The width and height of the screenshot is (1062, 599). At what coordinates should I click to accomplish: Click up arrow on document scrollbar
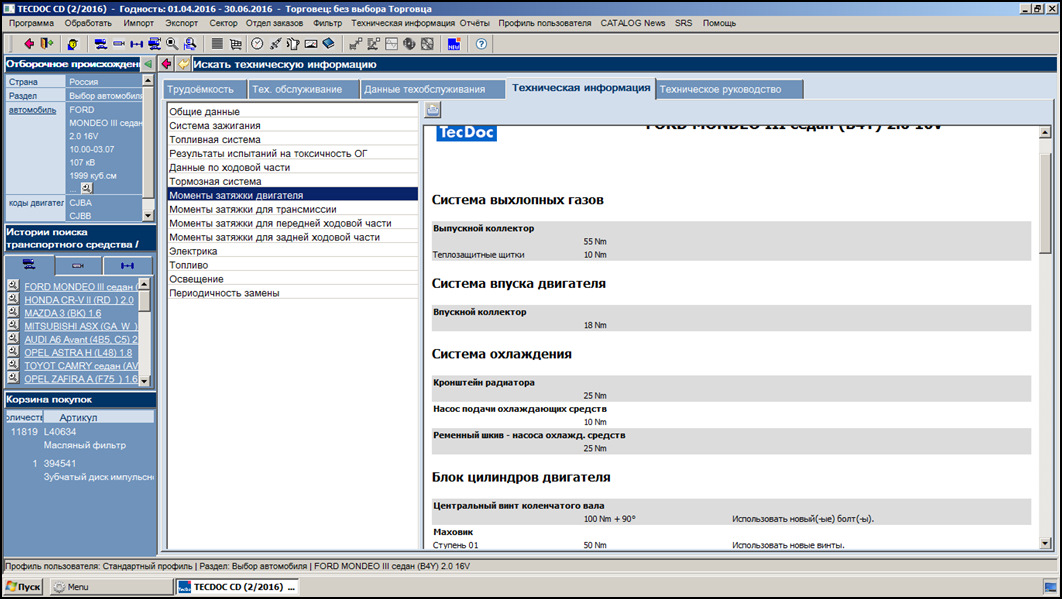tap(1044, 133)
